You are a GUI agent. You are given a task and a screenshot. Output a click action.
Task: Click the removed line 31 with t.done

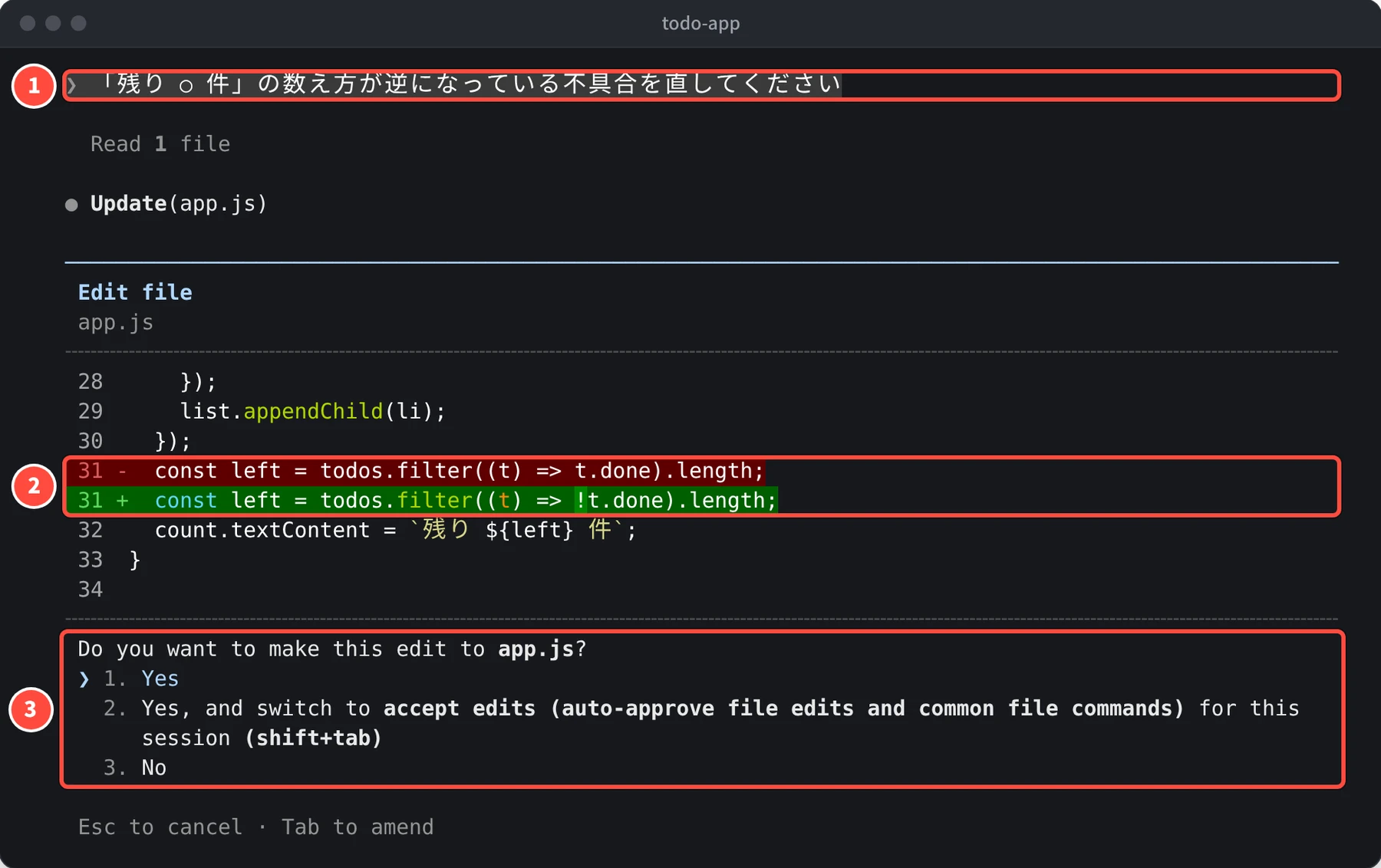tap(415, 471)
